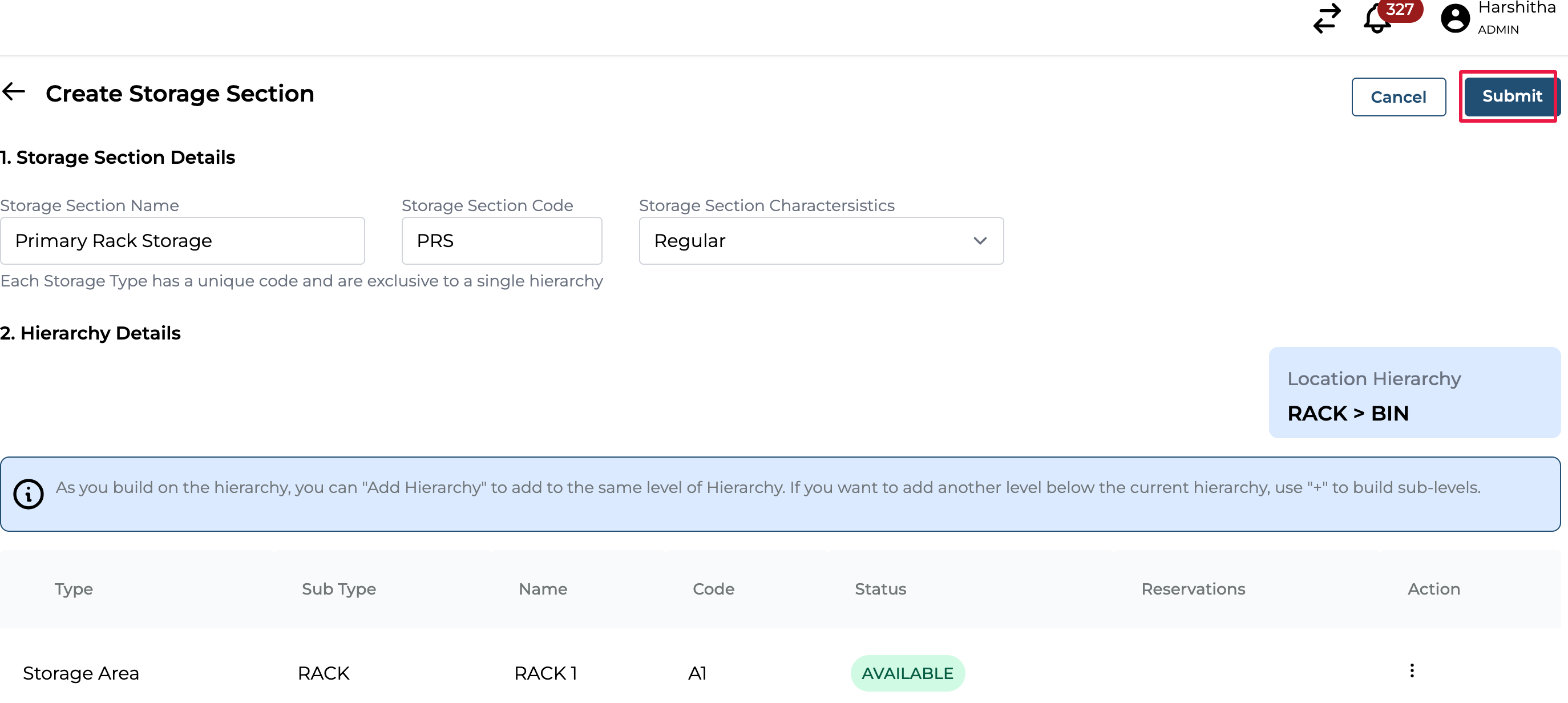This screenshot has height=703, width=1568.
Task: Click the Type column header
Action: coord(74,588)
